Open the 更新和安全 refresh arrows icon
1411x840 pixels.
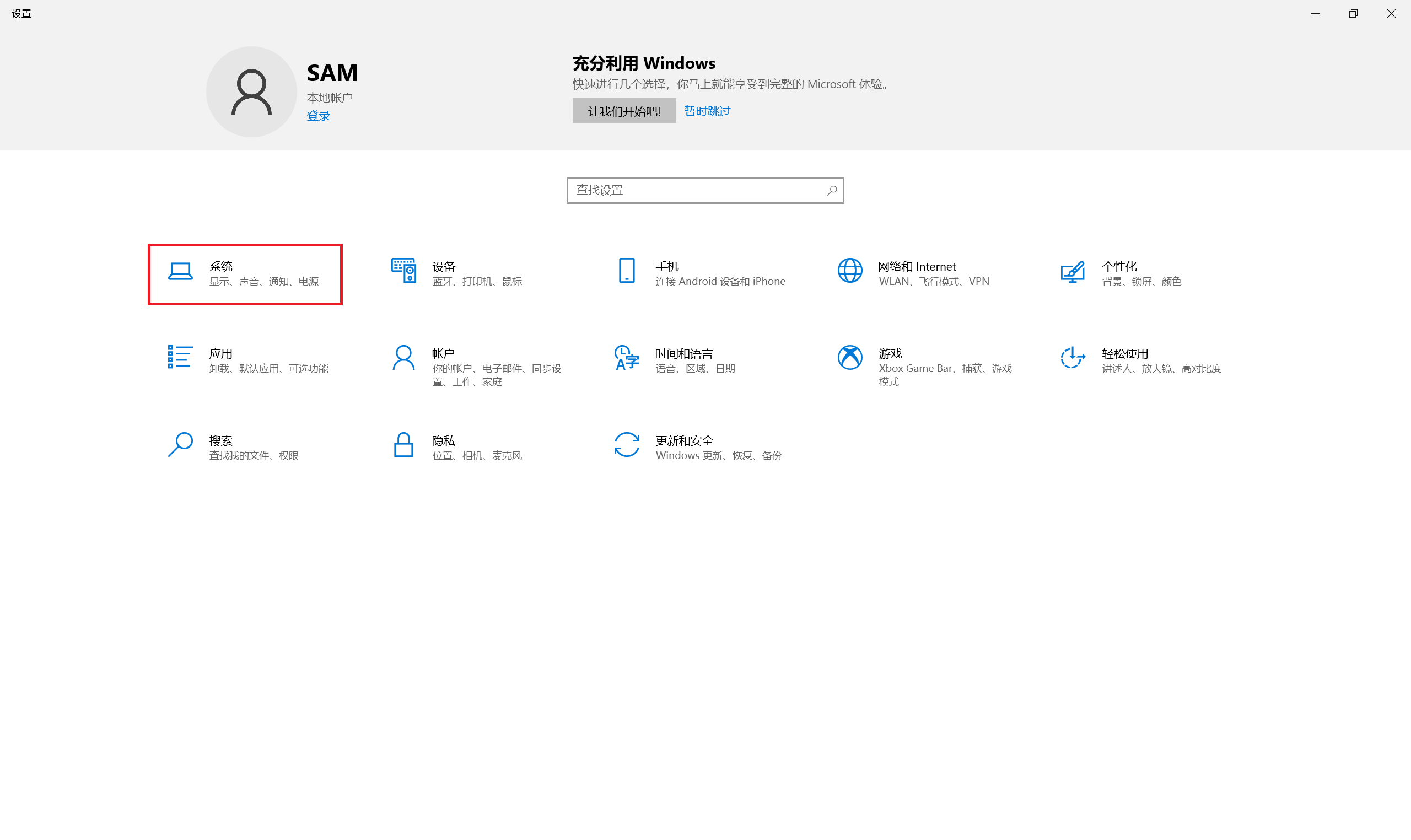[x=627, y=445]
